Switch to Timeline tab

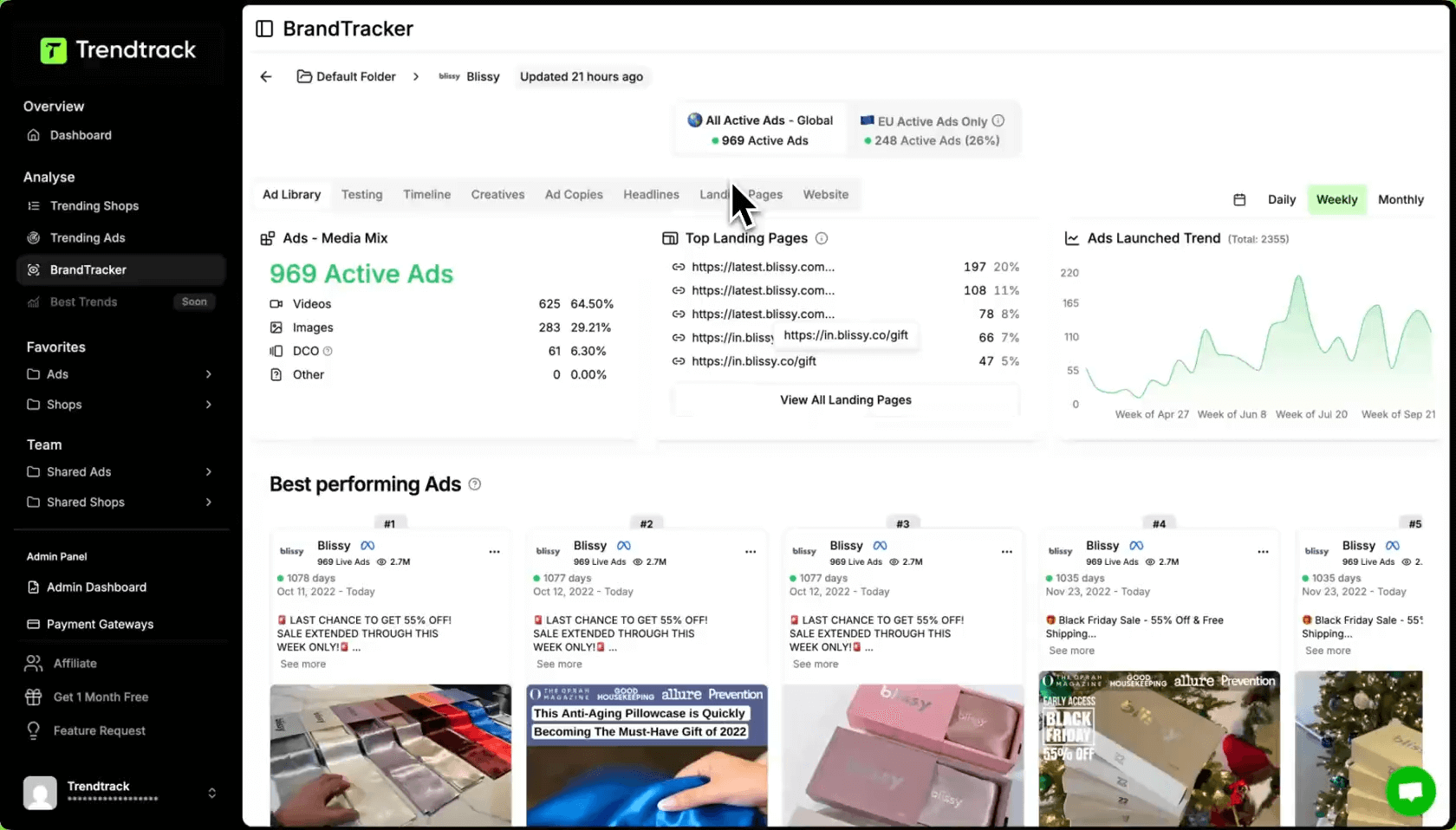[x=426, y=195]
